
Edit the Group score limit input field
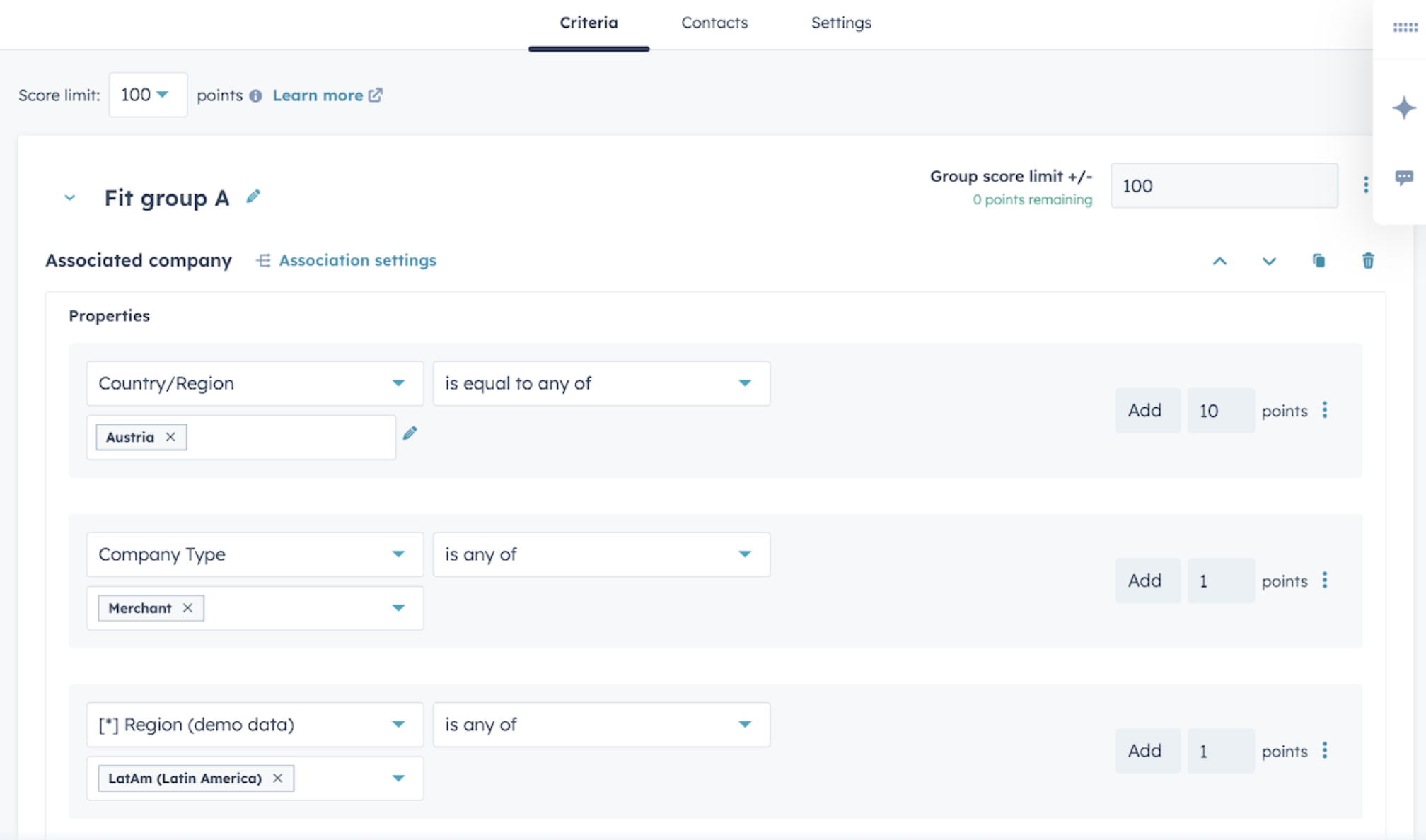click(x=1224, y=185)
